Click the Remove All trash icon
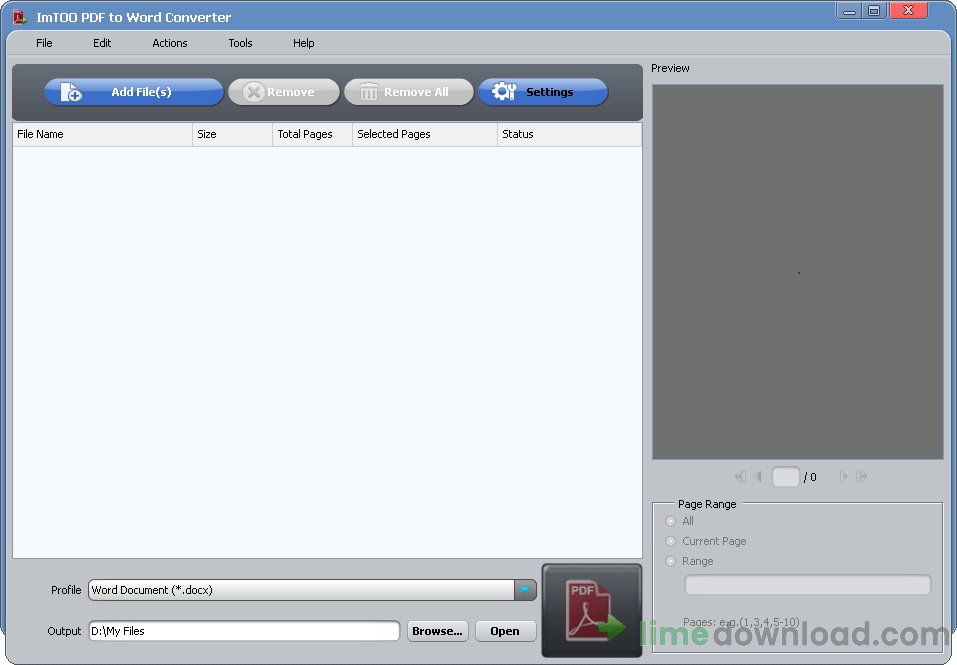The image size is (957, 665). [369, 91]
